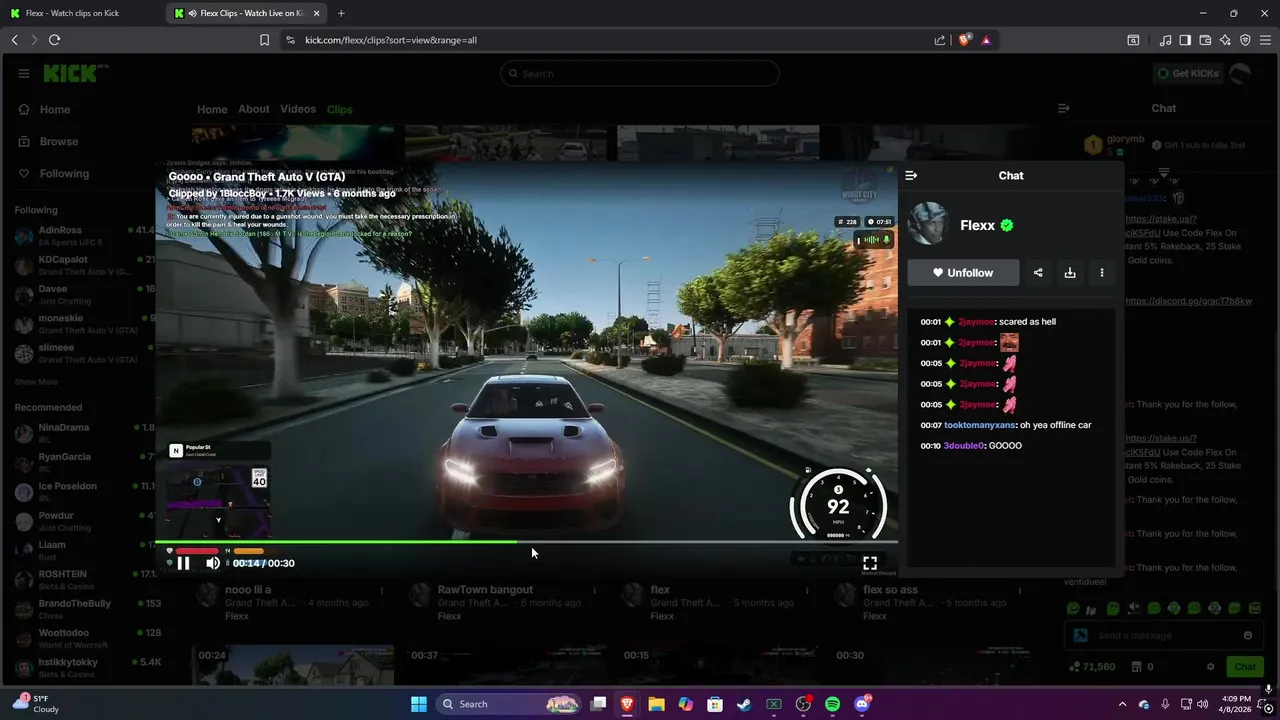The height and width of the screenshot is (720, 1280).
Task: Pause the clip playback
Action: [183, 563]
